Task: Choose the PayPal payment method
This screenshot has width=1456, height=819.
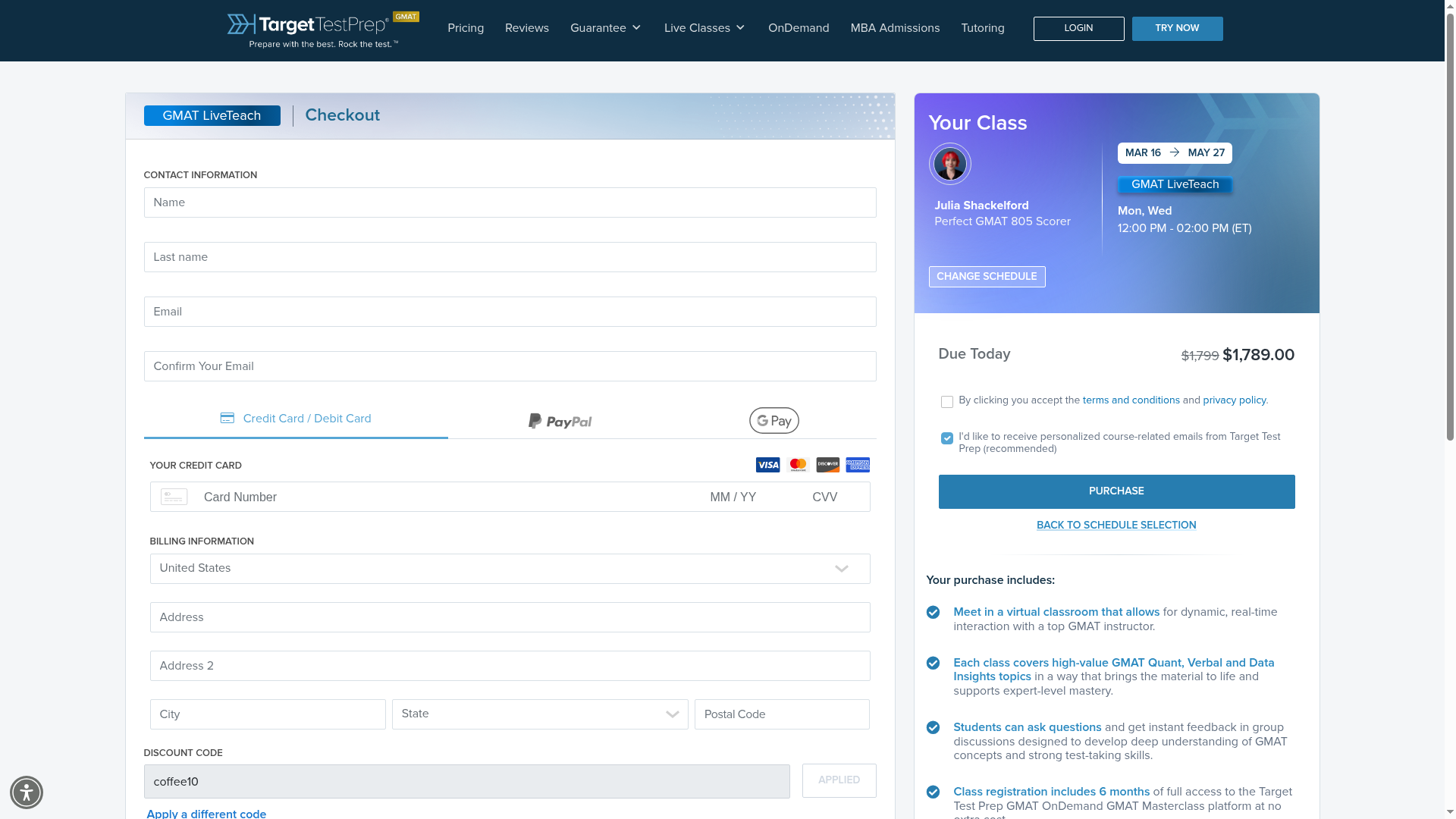Action: click(560, 421)
